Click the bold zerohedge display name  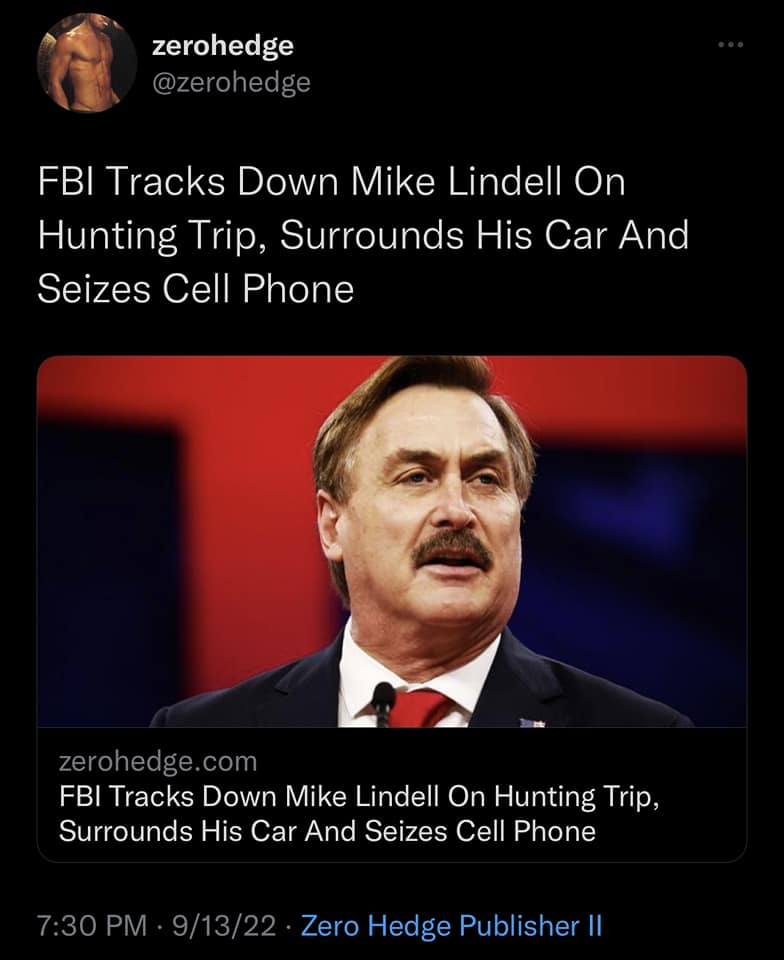click(x=222, y=45)
